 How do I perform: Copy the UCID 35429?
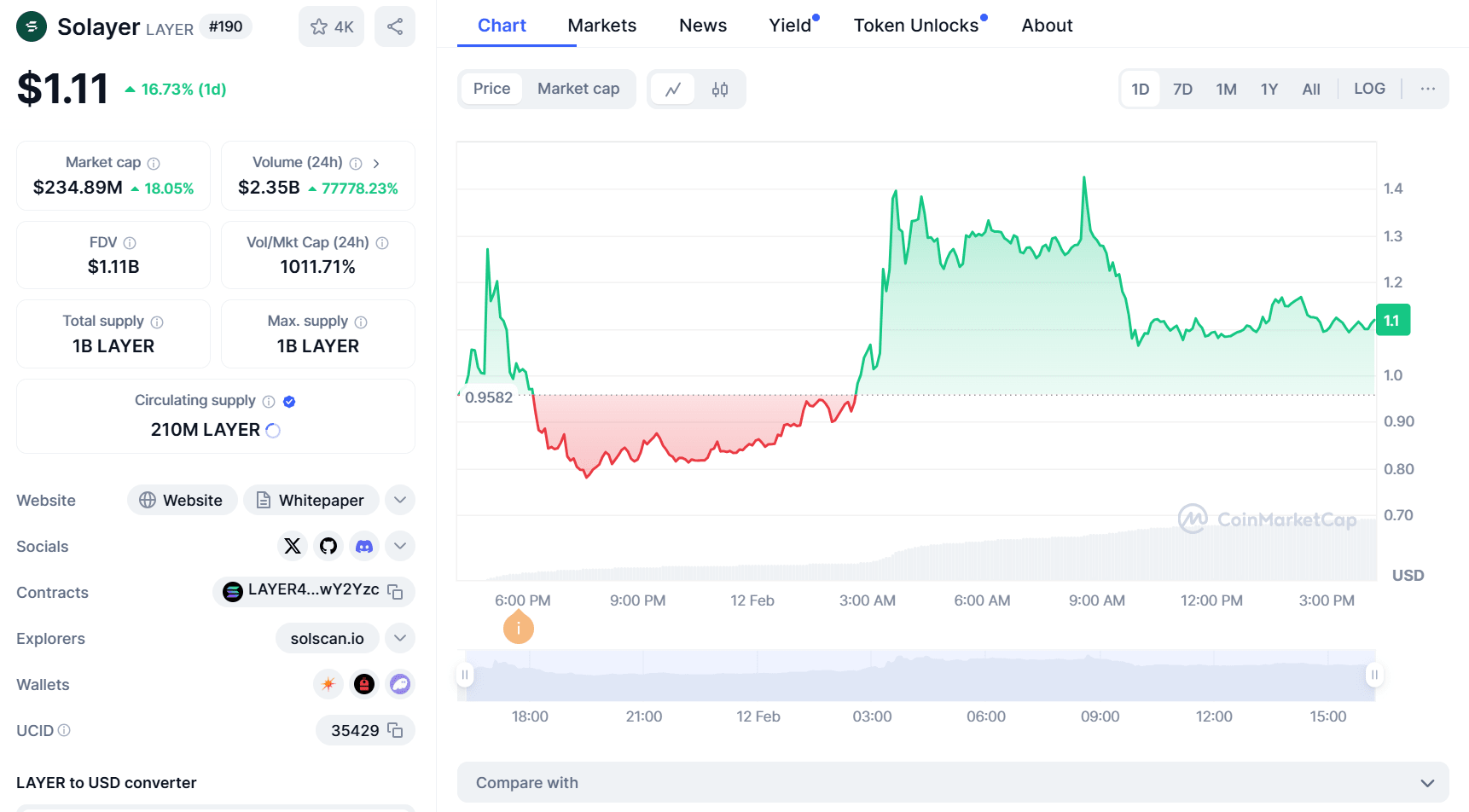point(395,730)
